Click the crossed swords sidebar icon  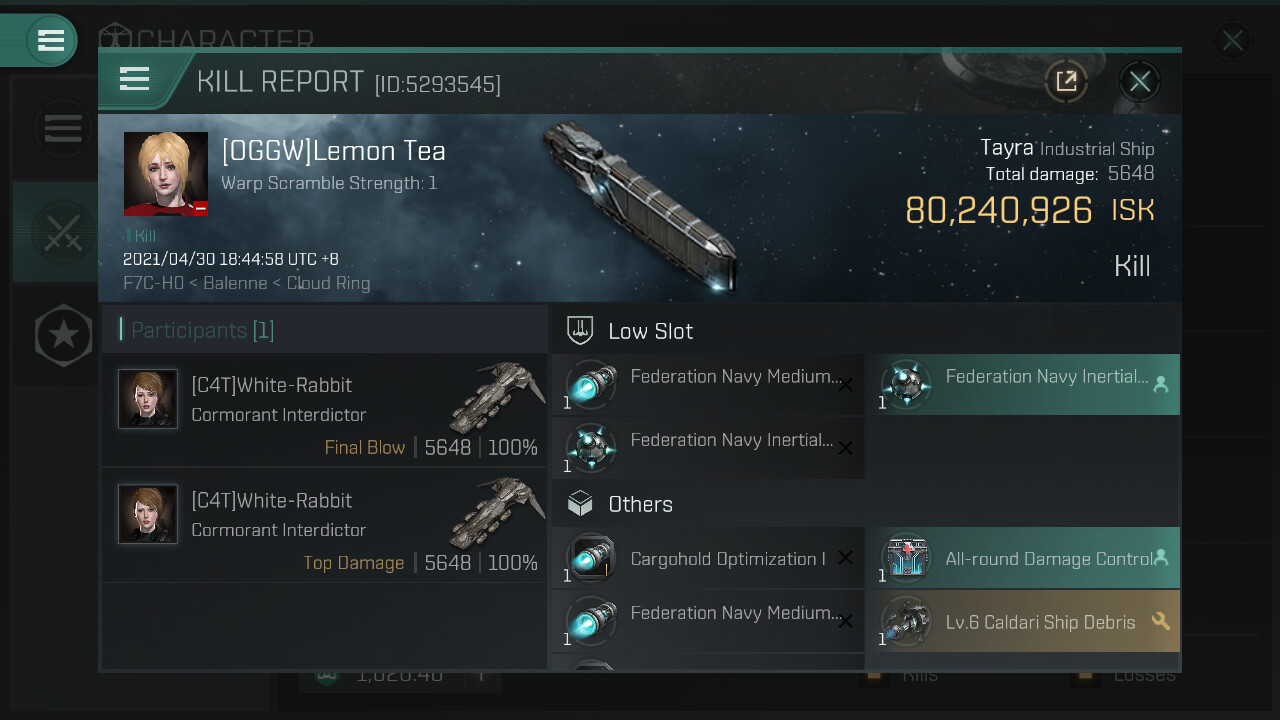pyautogui.click(x=62, y=232)
